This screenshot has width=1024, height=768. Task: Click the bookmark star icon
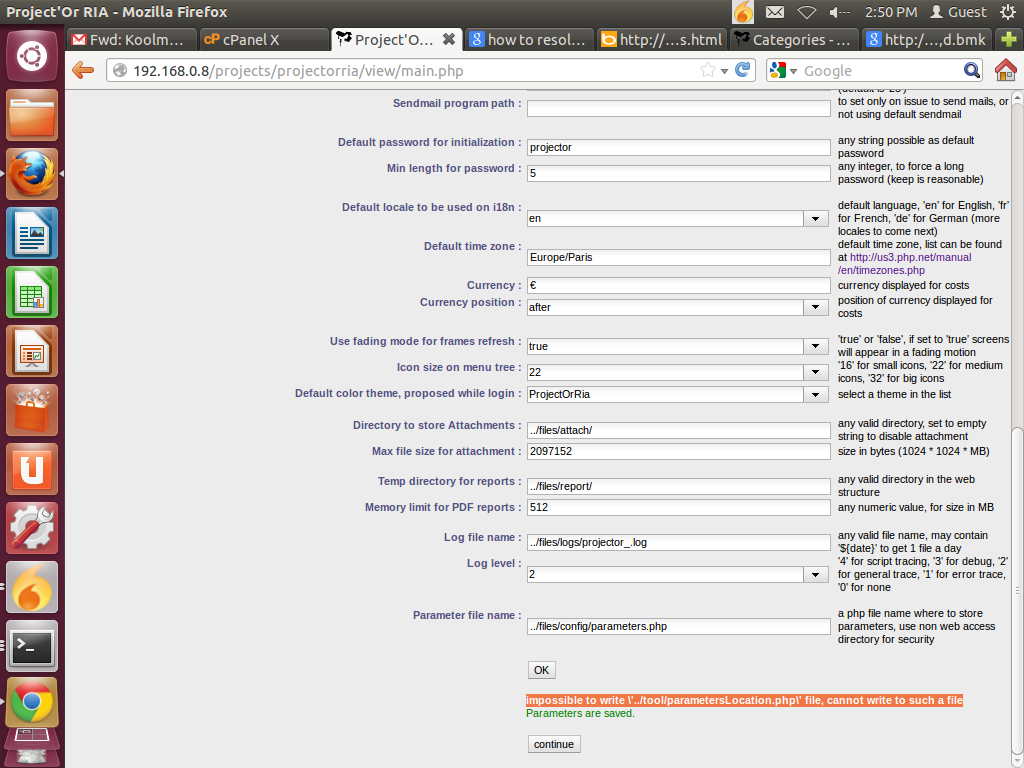tap(709, 70)
